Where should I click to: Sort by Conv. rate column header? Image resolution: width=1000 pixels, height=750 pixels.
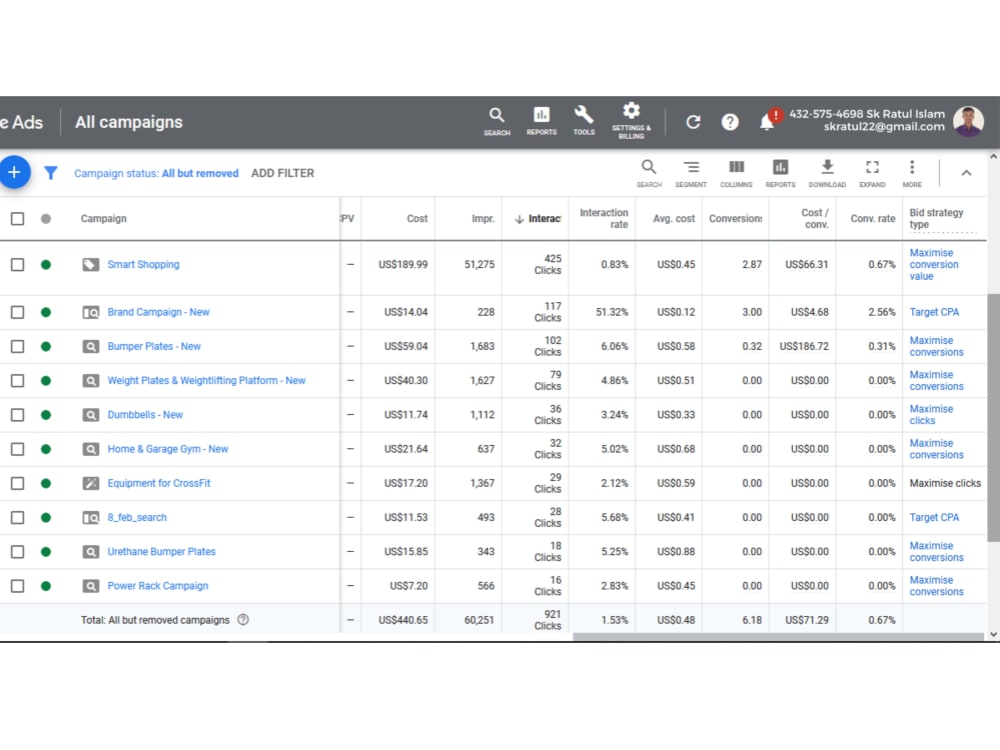872,219
